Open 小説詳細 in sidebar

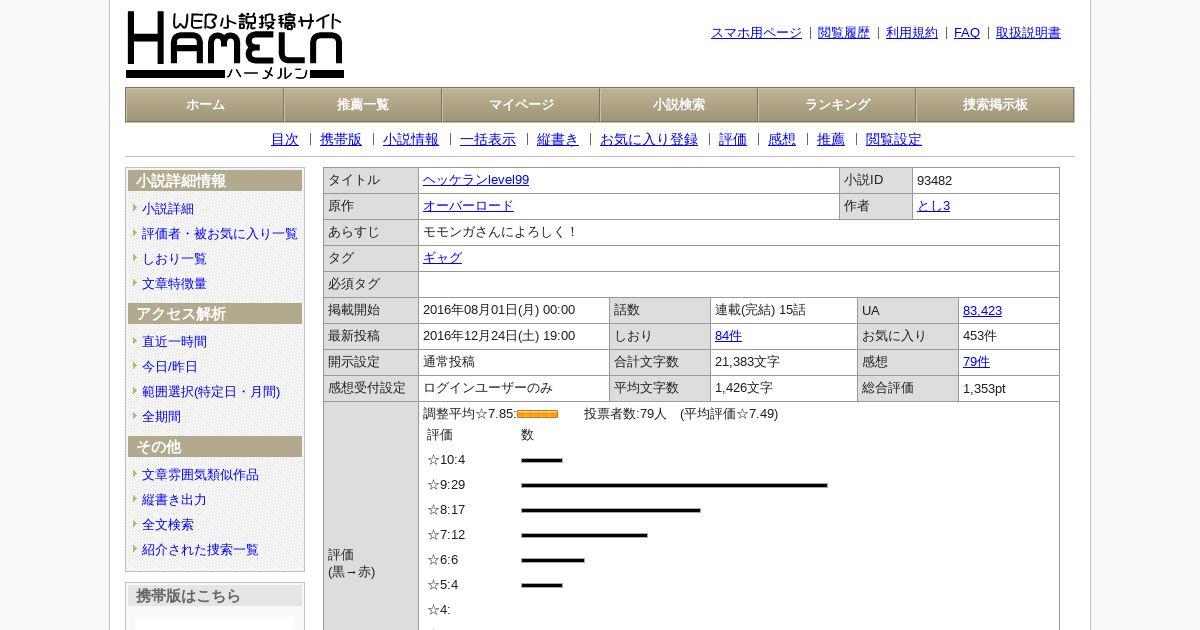pos(168,209)
